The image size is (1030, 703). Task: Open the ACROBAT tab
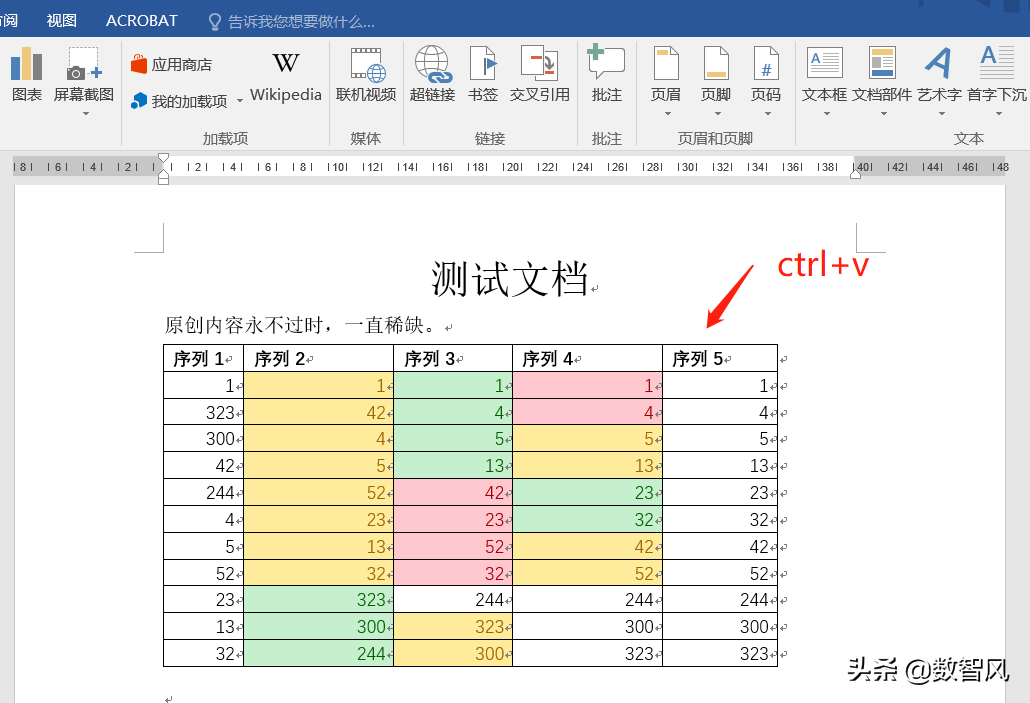pos(141,20)
